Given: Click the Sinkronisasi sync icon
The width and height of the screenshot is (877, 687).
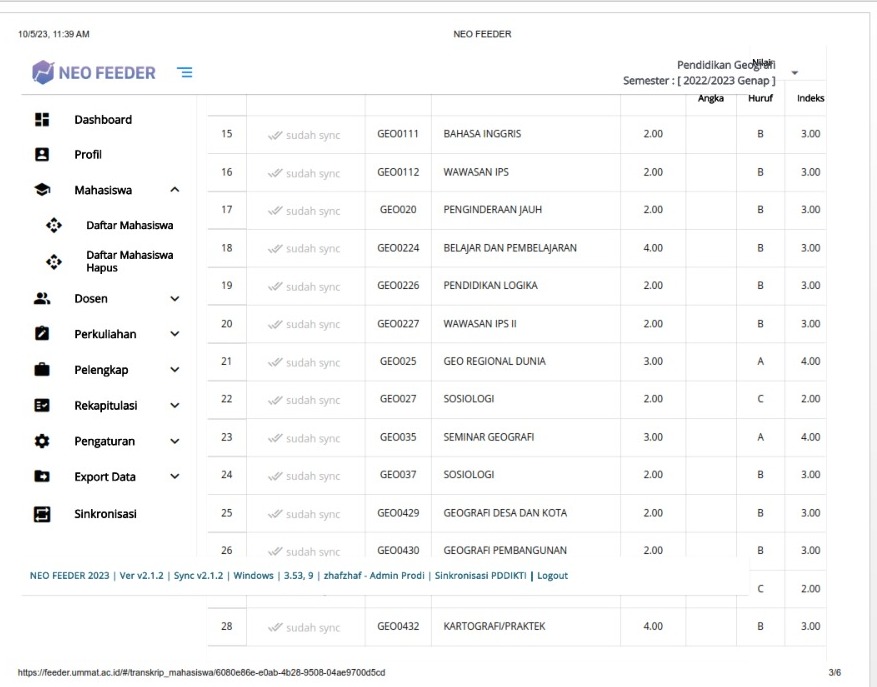Looking at the screenshot, I should (x=42, y=514).
